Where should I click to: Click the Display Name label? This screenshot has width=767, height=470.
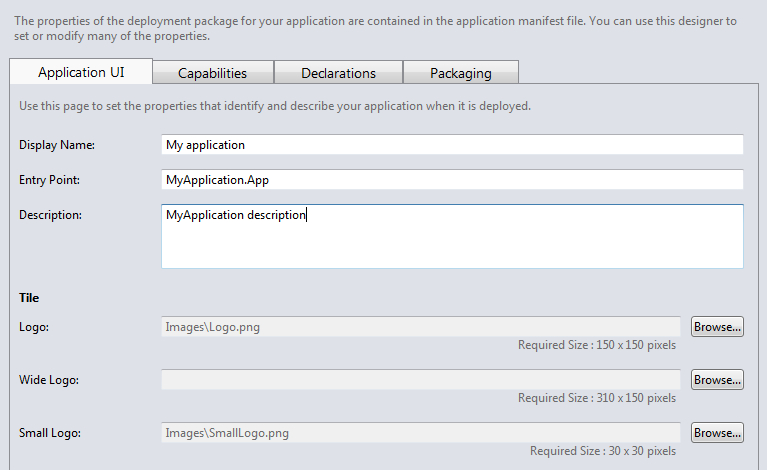click(56, 145)
